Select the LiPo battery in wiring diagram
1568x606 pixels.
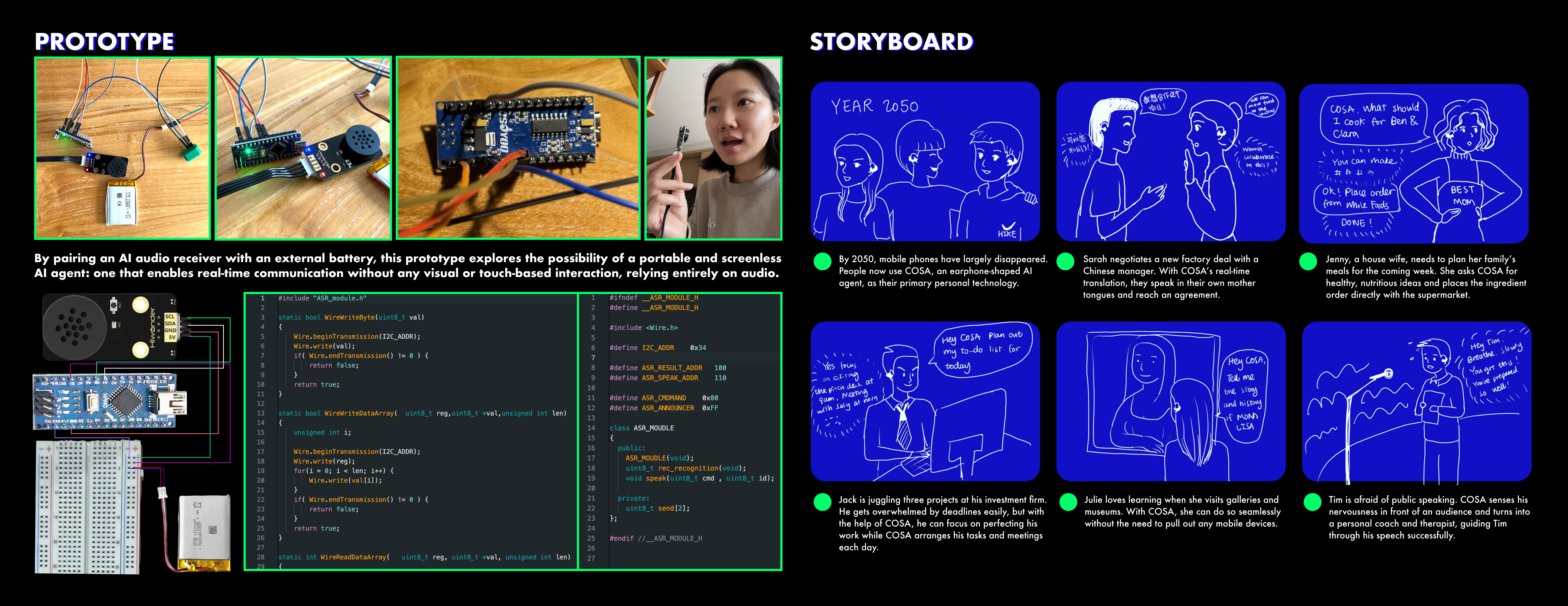click(205, 532)
